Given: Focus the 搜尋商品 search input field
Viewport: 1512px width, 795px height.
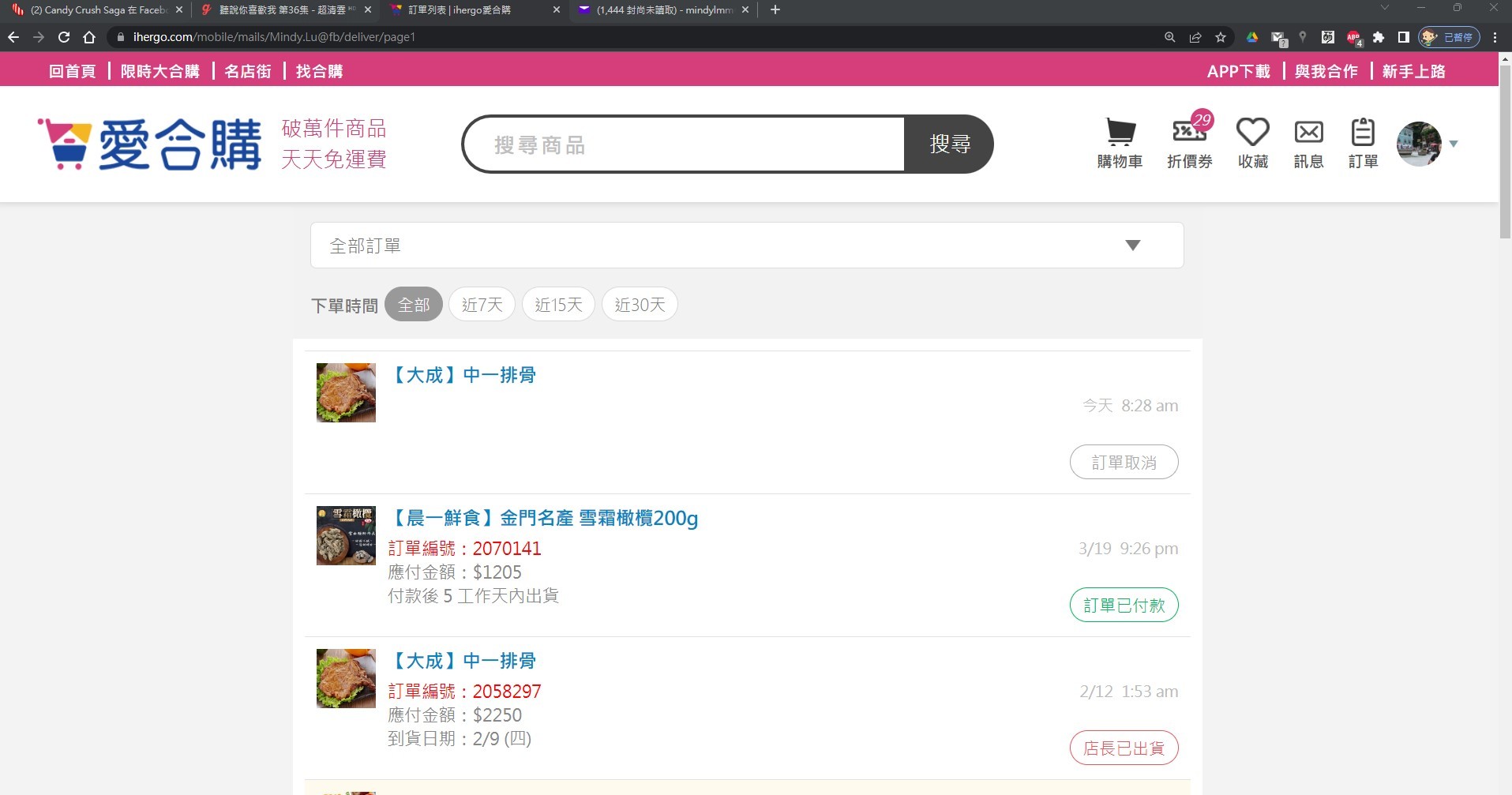Looking at the screenshot, I should pyautogui.click(x=685, y=144).
